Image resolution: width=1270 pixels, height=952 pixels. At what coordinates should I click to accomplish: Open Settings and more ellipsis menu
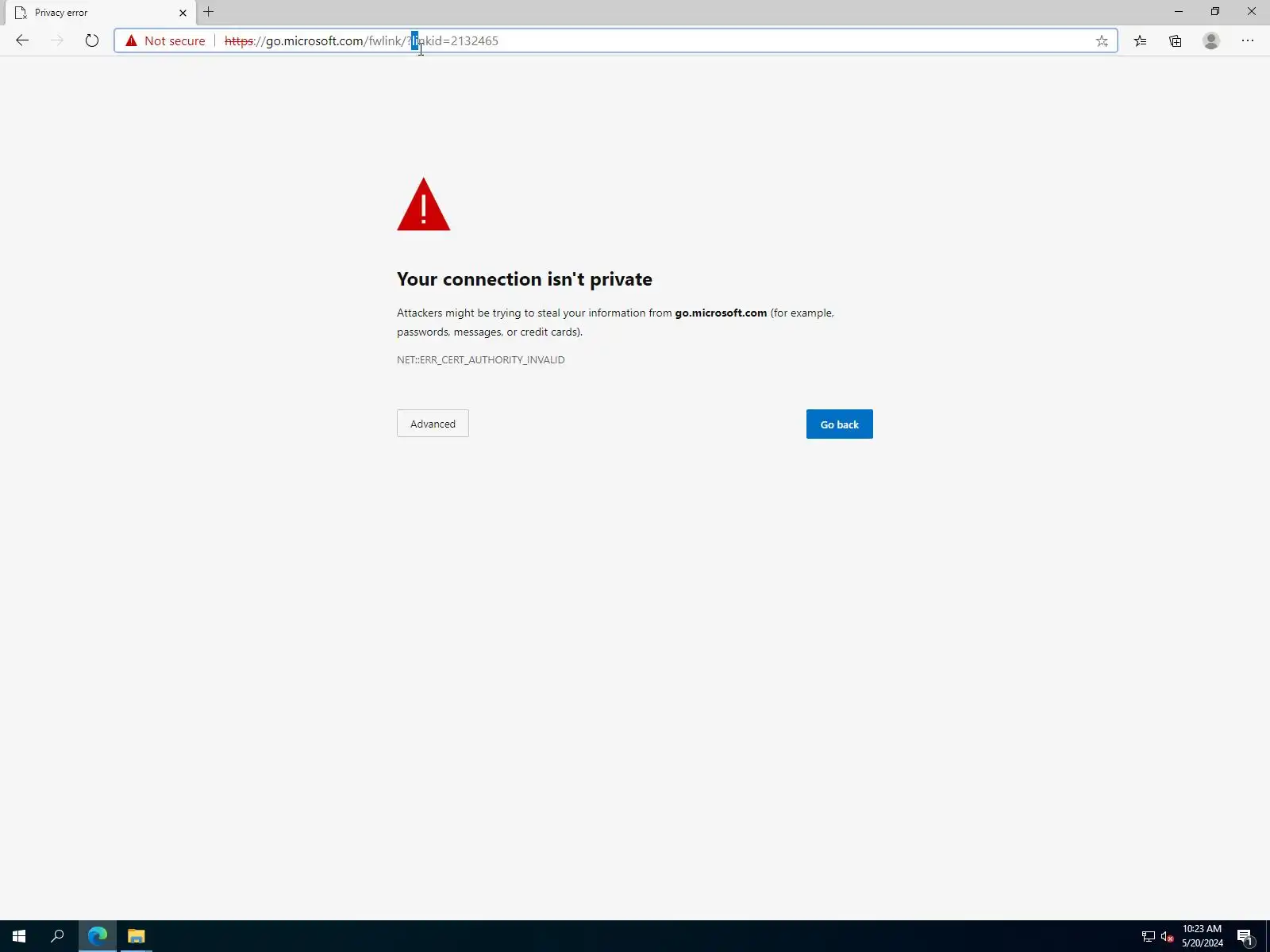(x=1248, y=40)
